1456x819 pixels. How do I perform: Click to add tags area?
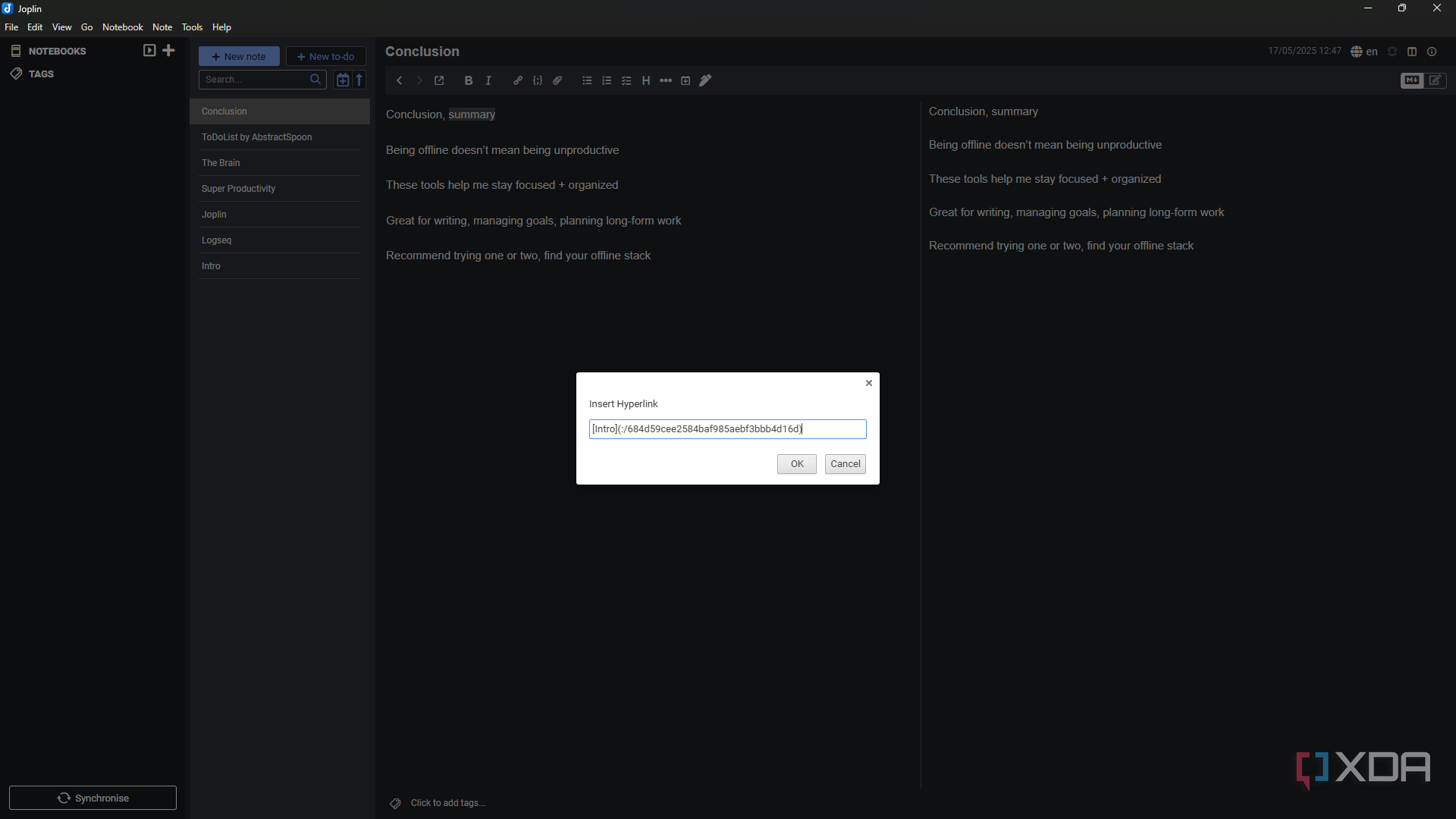click(447, 803)
